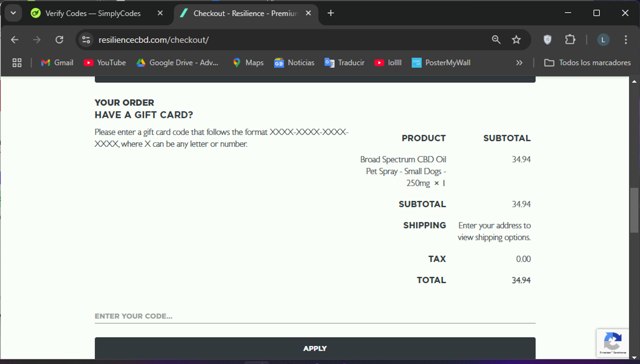
Task: Open the Gmail bookmark
Action: click(57, 62)
